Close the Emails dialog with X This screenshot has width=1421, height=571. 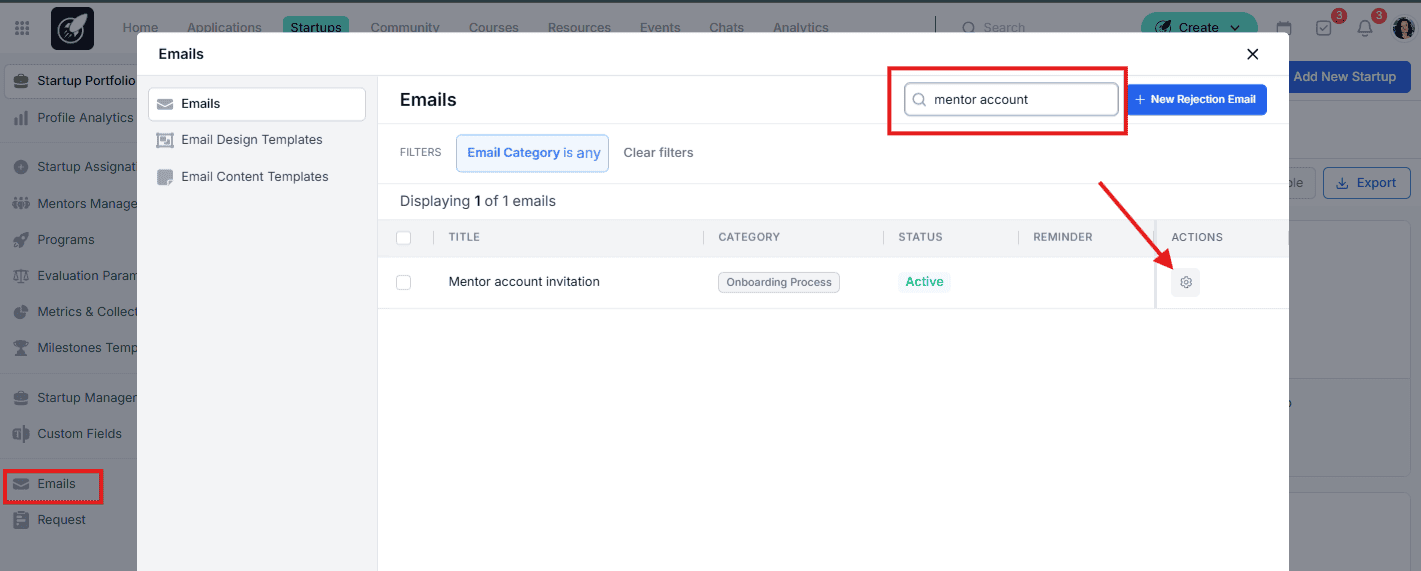point(1252,54)
